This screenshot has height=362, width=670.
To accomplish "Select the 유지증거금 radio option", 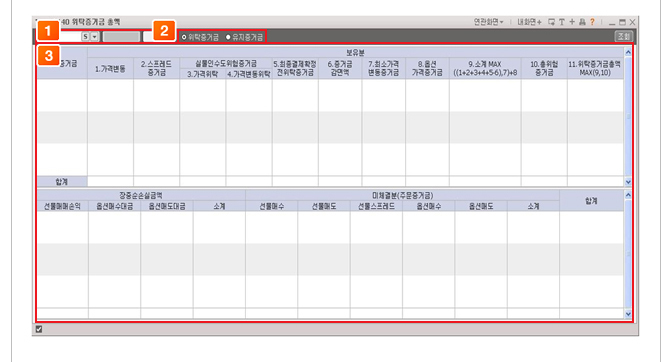I will pyautogui.click(x=244, y=37).
